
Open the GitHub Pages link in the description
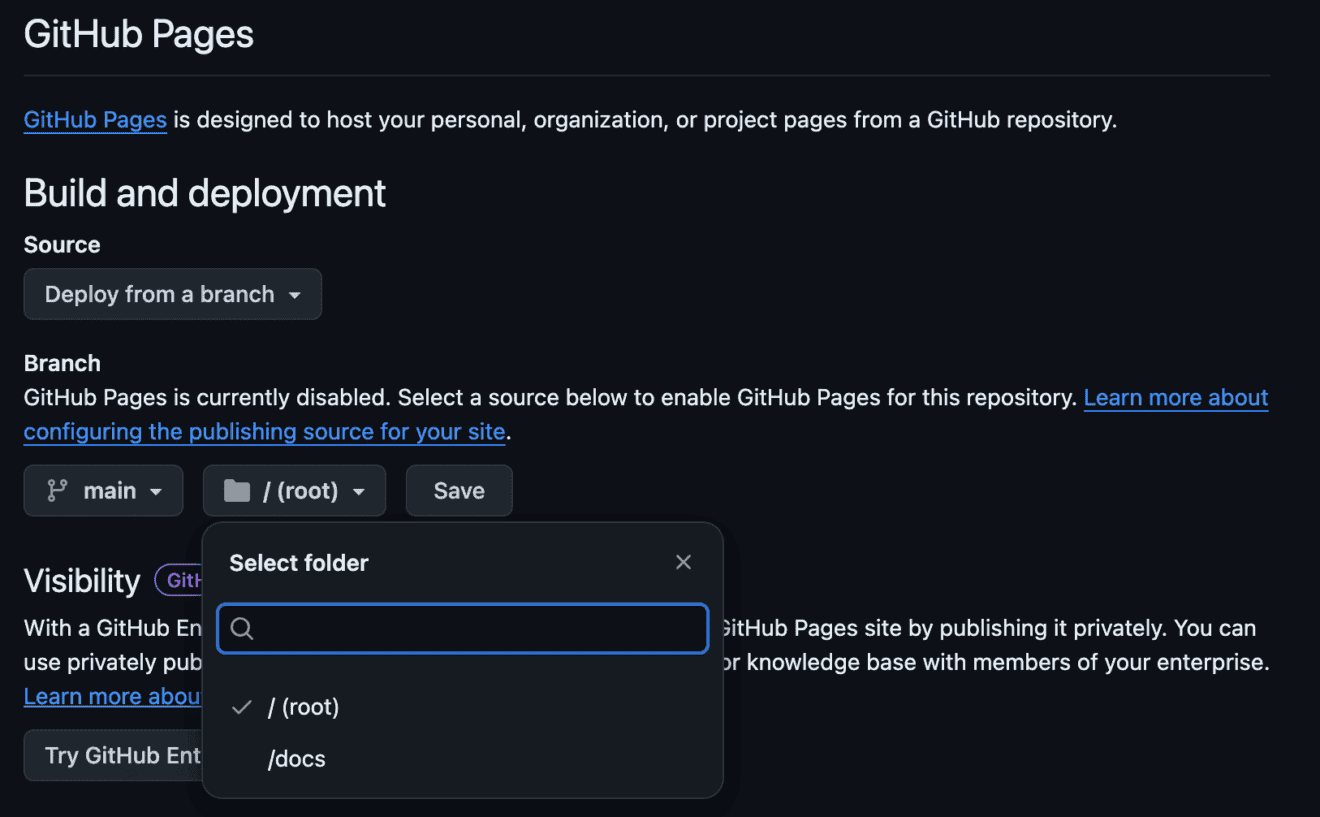coord(95,120)
